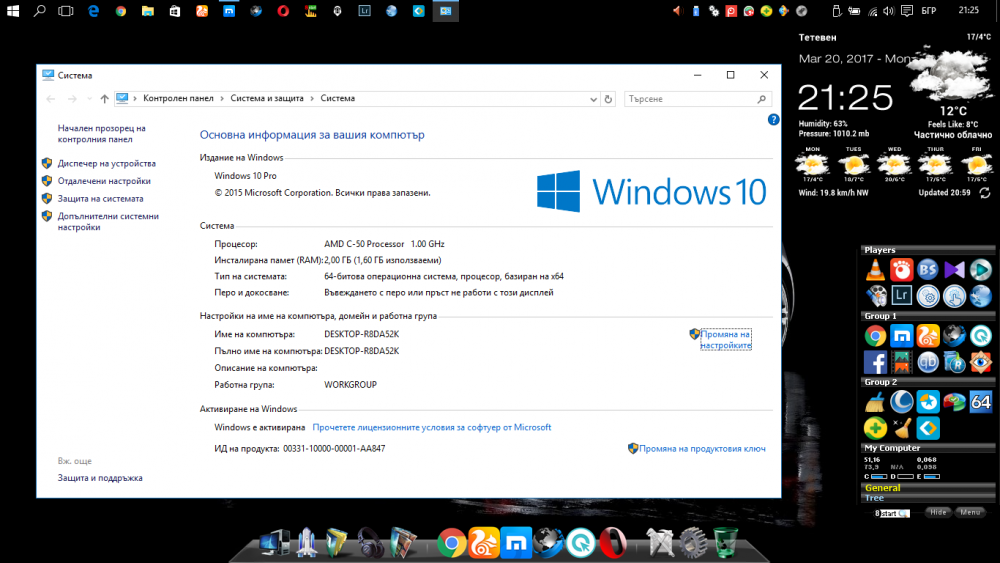The height and width of the screenshot is (563, 1000).
Task: Open My Computer icon in bottom dock
Action: pyautogui.click(x=275, y=543)
